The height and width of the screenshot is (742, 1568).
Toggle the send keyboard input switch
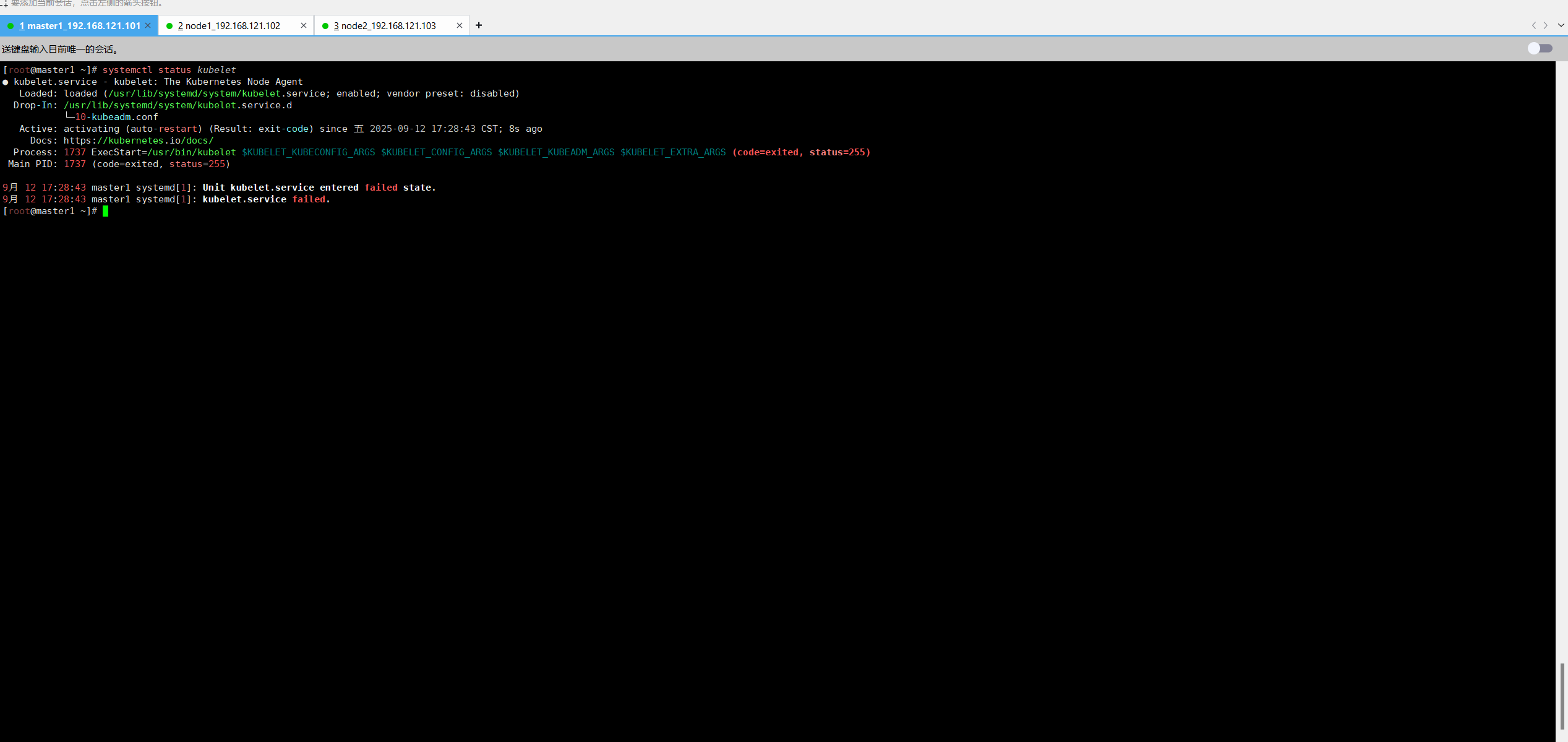click(1540, 48)
